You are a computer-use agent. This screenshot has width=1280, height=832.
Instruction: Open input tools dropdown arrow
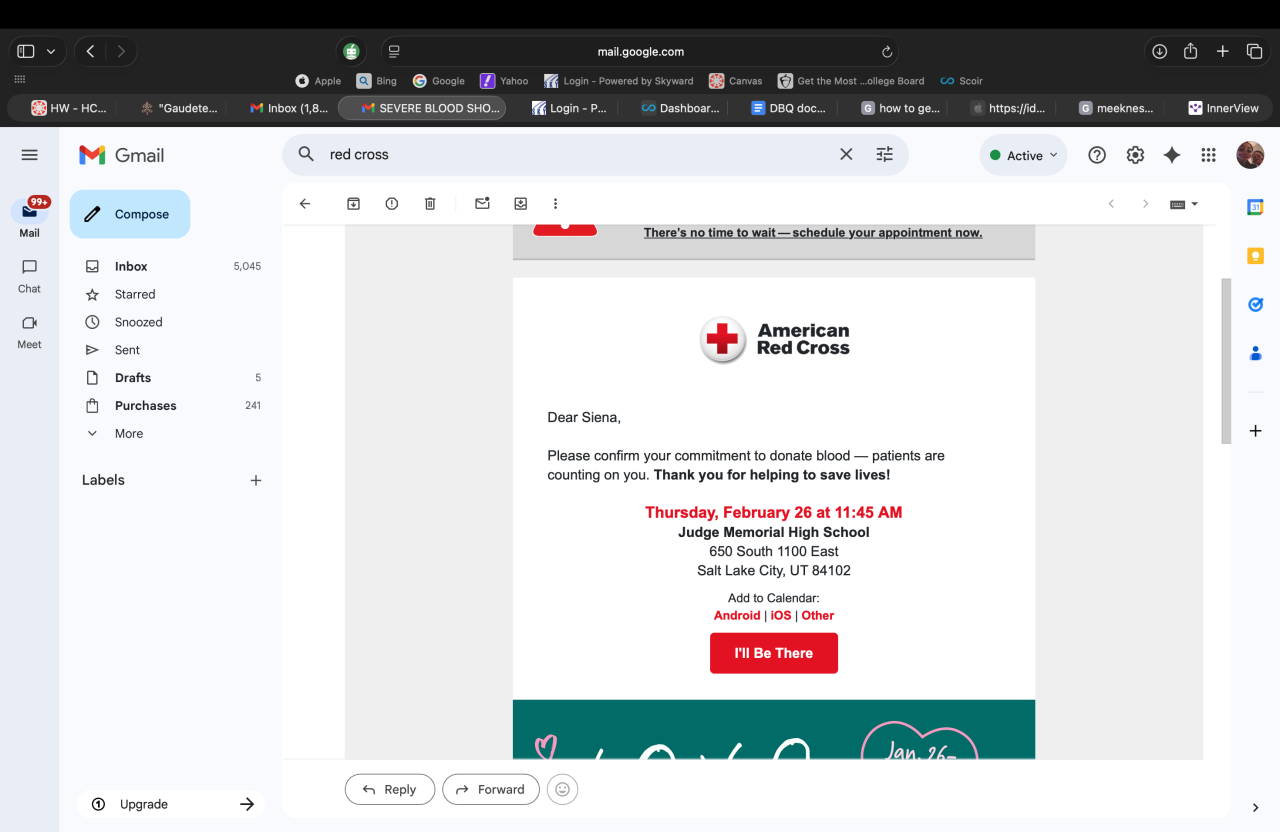(1195, 204)
